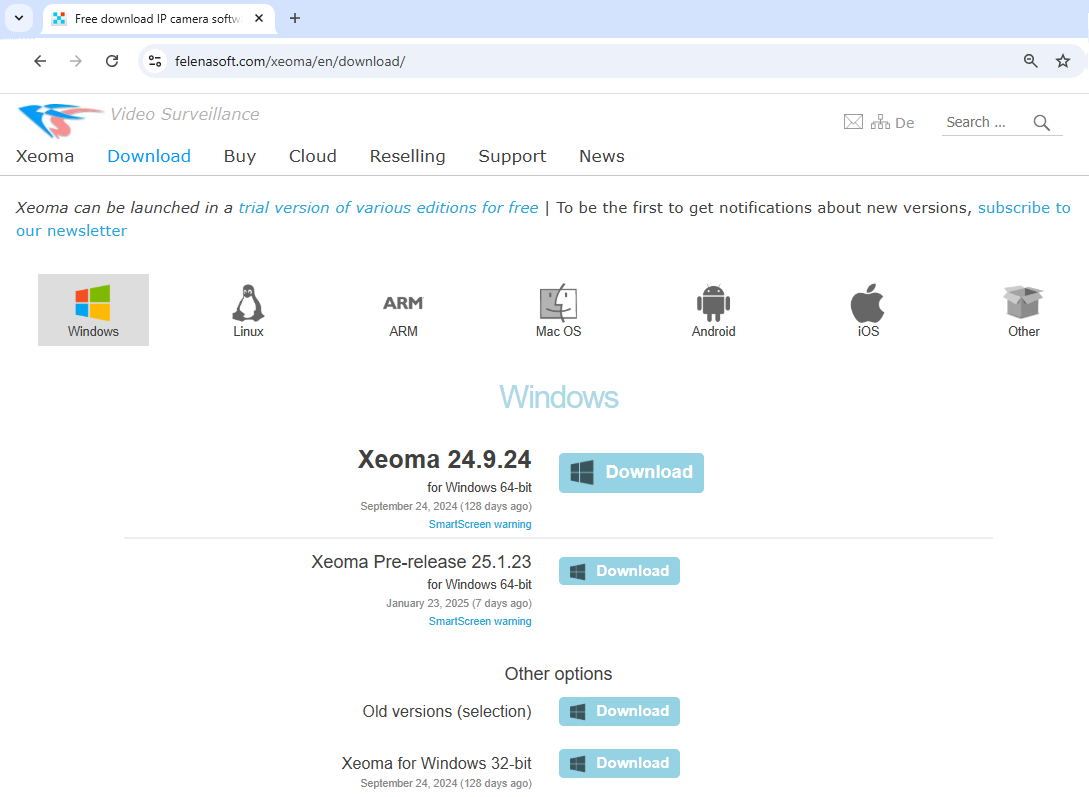This screenshot has width=1089, height=797.
Task: Focus the Search input field
Action: [x=986, y=122]
